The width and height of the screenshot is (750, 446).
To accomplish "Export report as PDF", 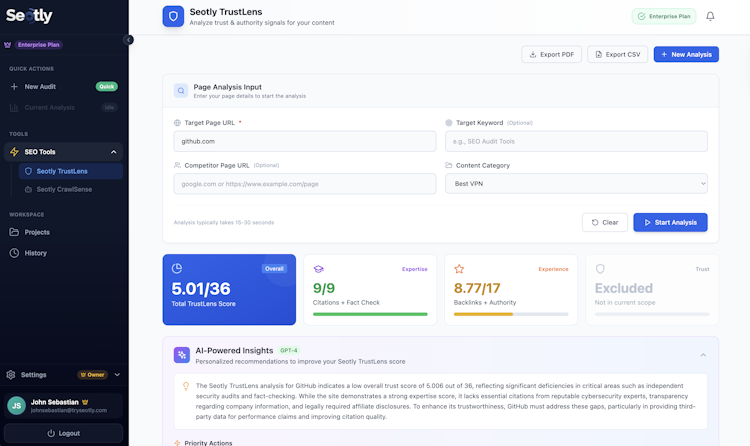I will [551, 55].
